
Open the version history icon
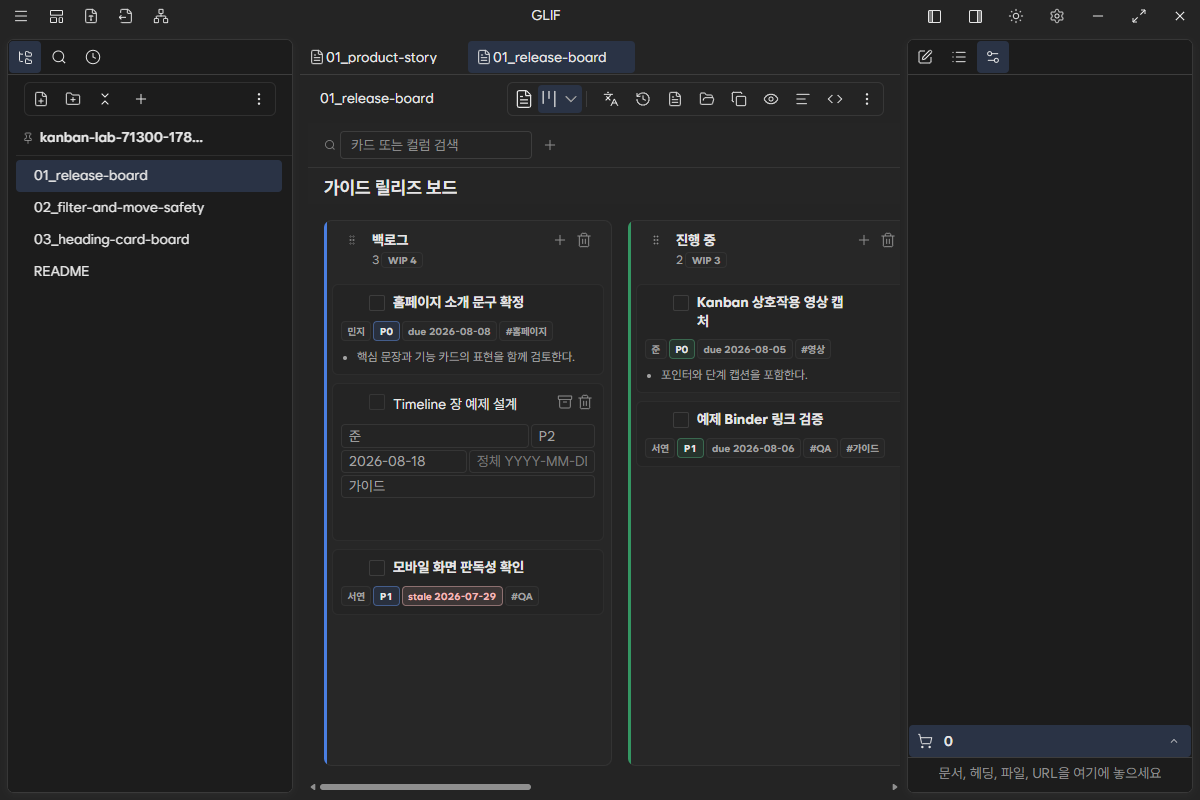[643, 99]
